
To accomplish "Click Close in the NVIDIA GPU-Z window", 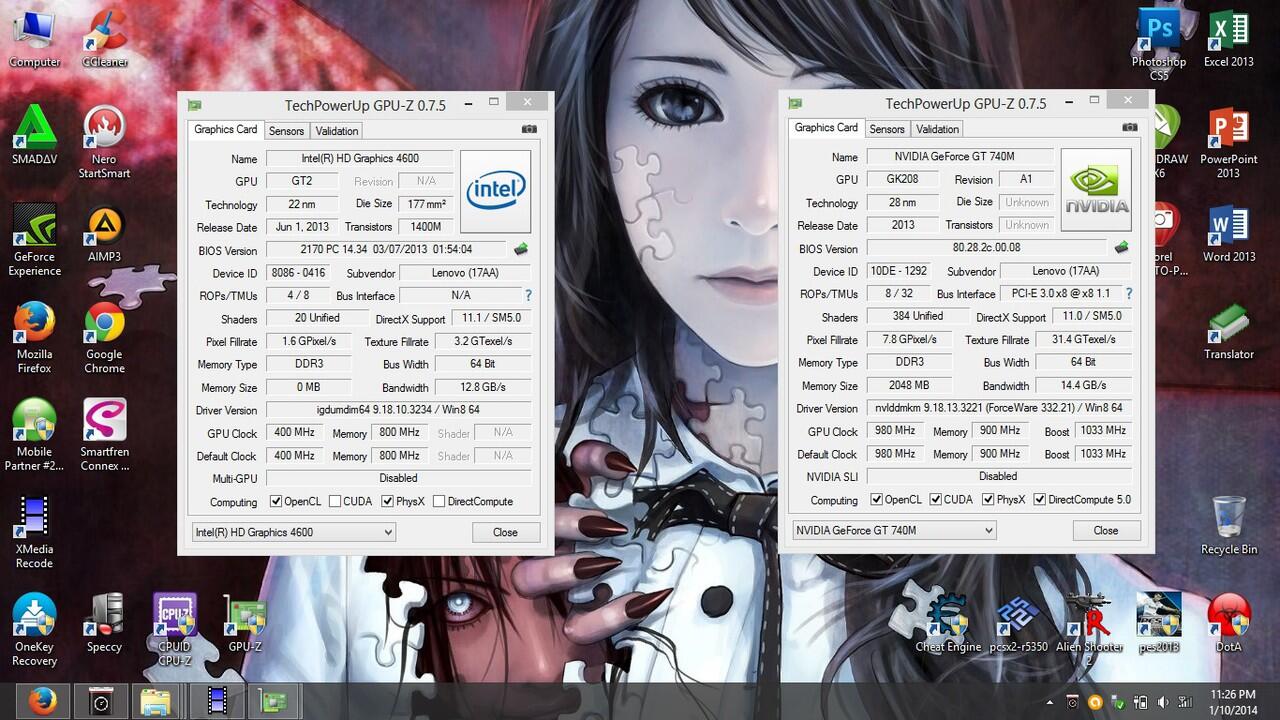I will point(1106,530).
